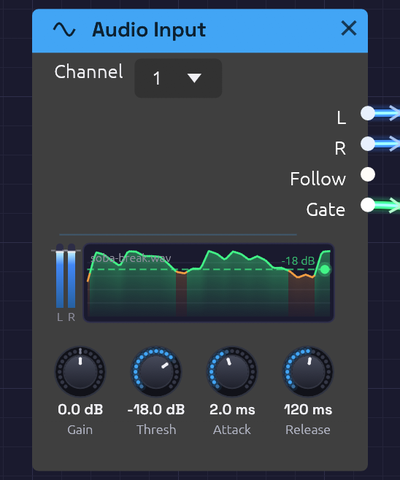
Task: Click the -18 dB label in waveform
Action: (x=298, y=261)
